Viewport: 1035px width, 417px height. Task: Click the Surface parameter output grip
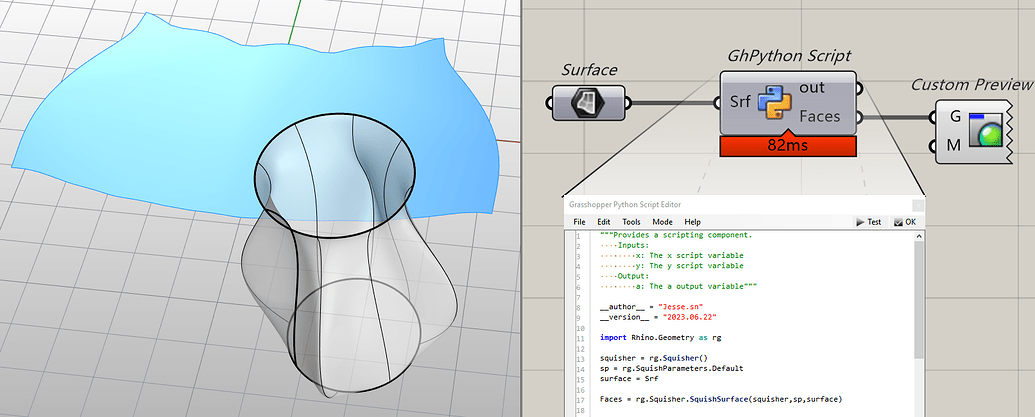coord(628,102)
